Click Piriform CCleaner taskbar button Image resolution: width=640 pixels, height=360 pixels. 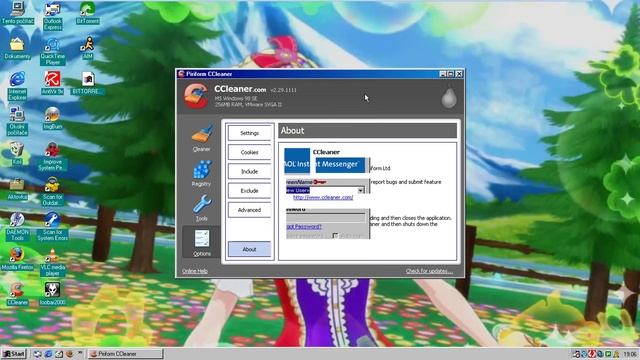pos(125,354)
